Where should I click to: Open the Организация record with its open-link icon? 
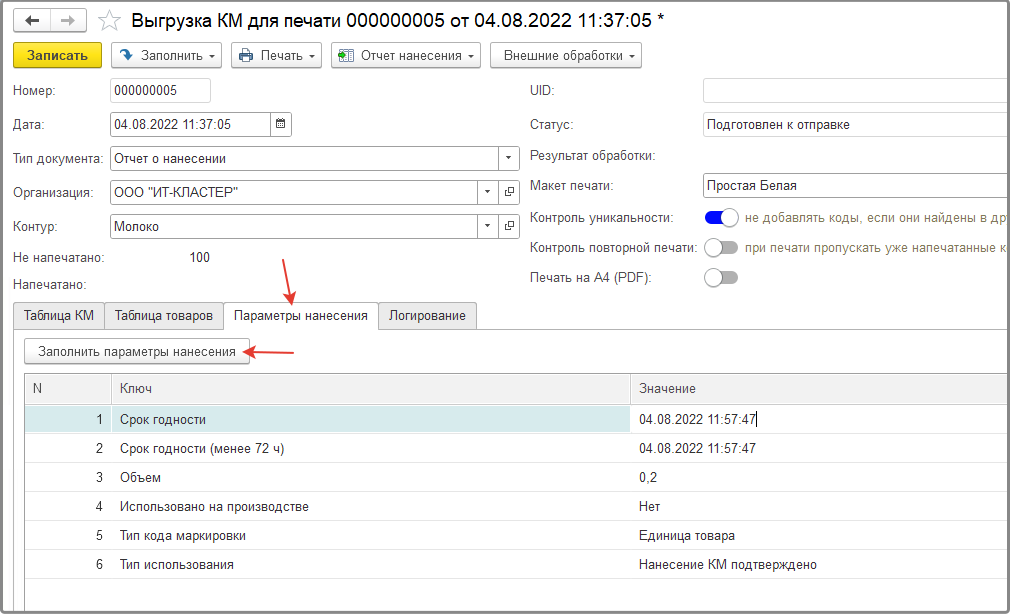509,192
